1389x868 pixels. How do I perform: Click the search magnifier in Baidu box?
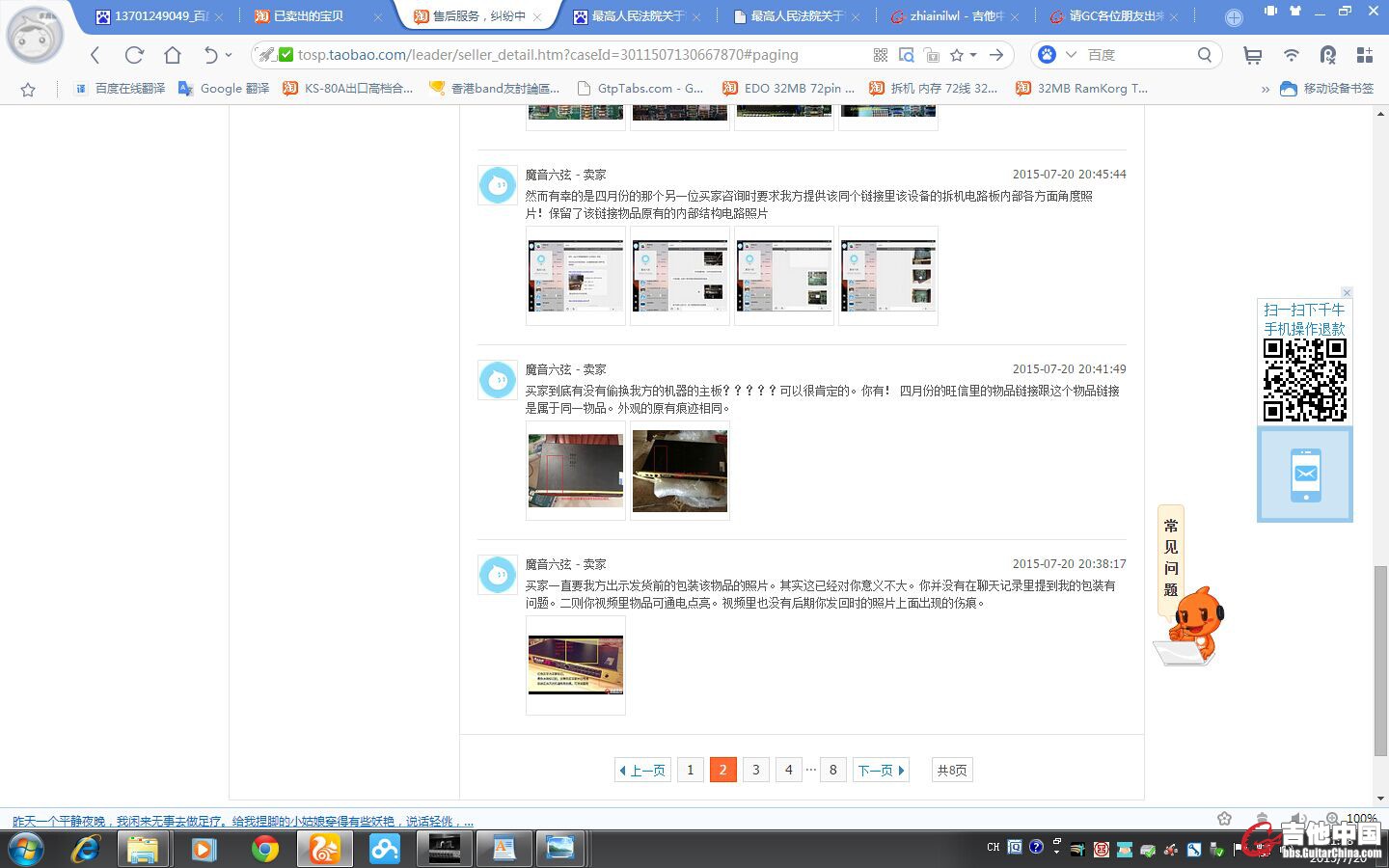point(1205,55)
